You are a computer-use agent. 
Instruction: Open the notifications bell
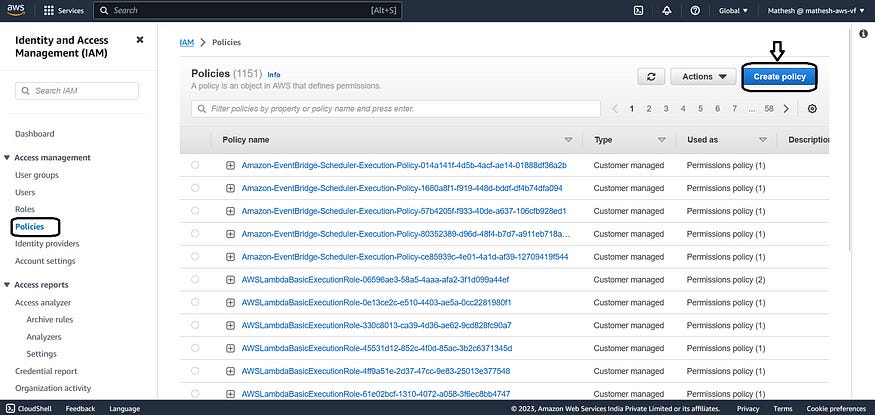pyautogui.click(x=666, y=11)
